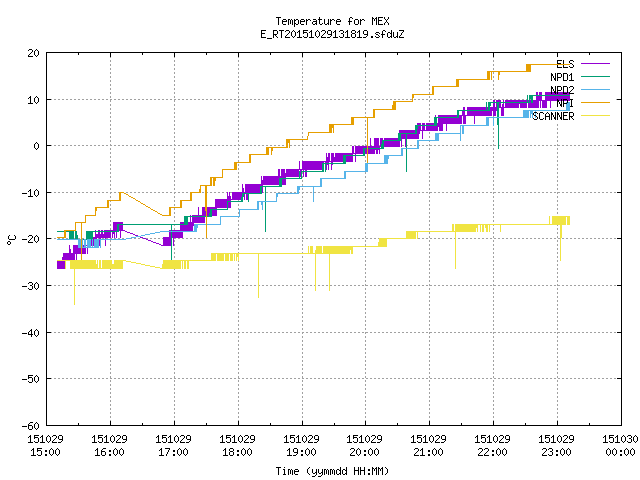Click the SCANNER legend label
Screen dimensions: 640x480
pos(553,116)
